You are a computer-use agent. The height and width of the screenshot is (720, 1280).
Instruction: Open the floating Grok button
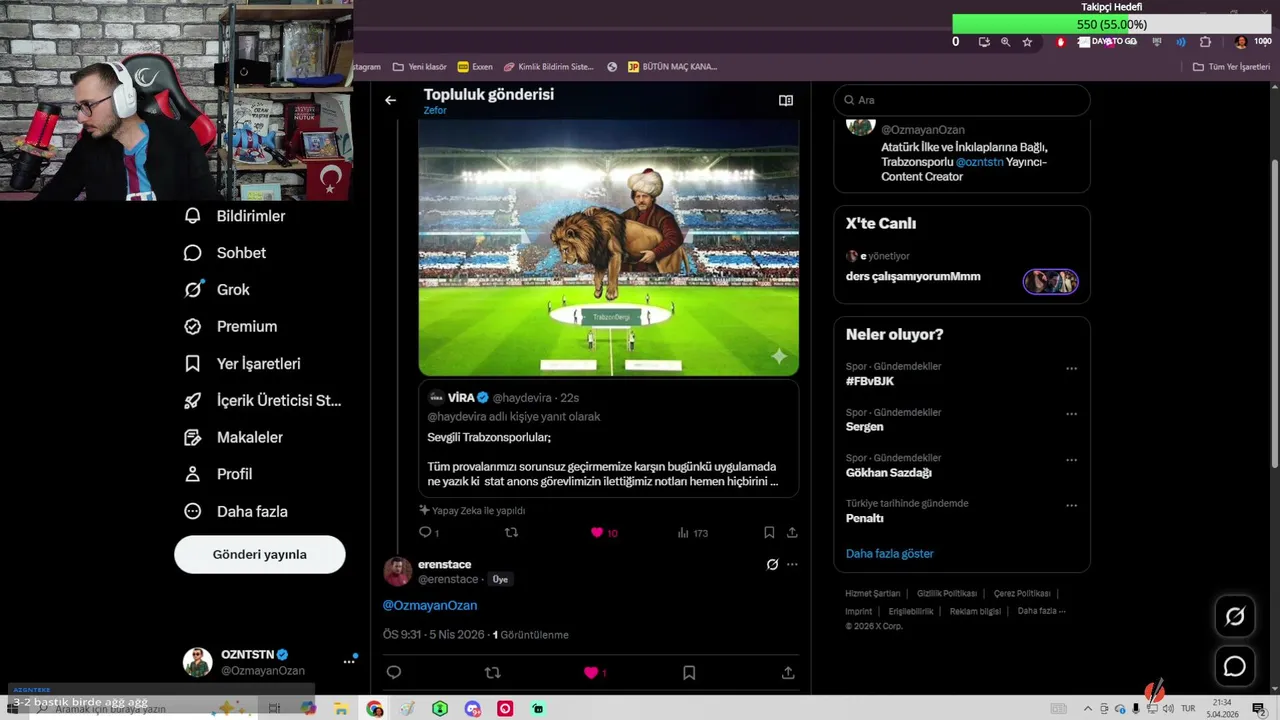point(1235,617)
